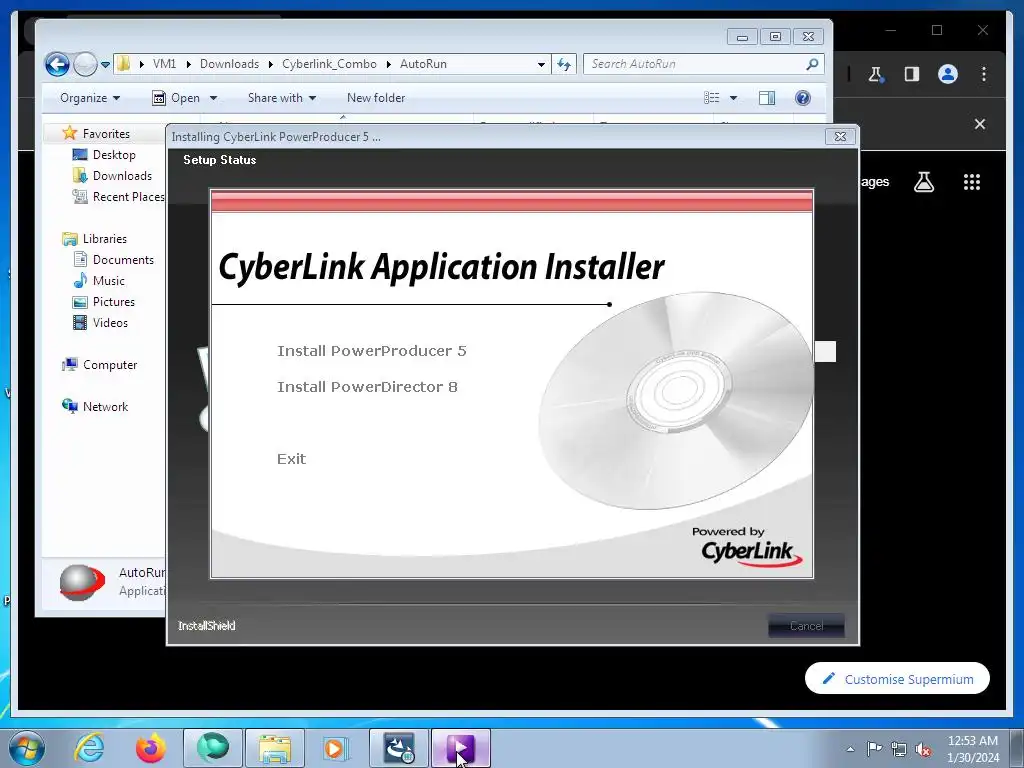Switch to installer setup taskbar icon

tap(399, 748)
